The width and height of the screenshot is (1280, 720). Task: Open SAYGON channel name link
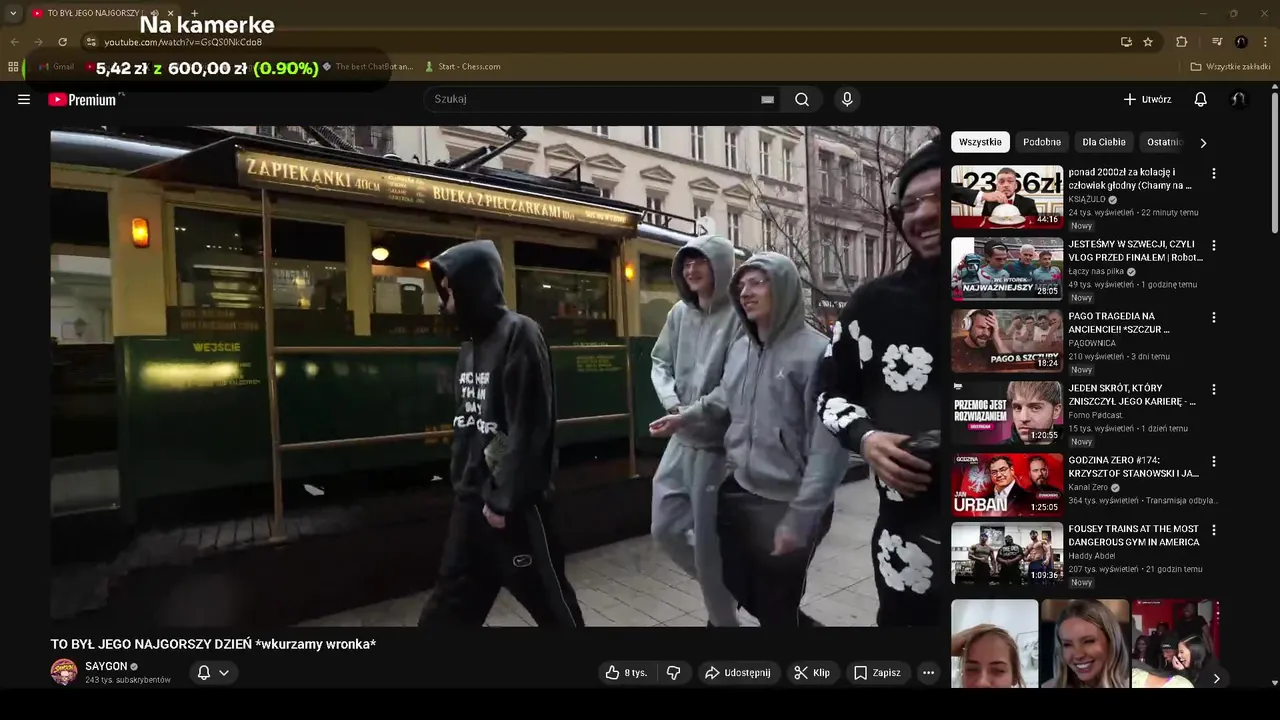[x=106, y=666]
